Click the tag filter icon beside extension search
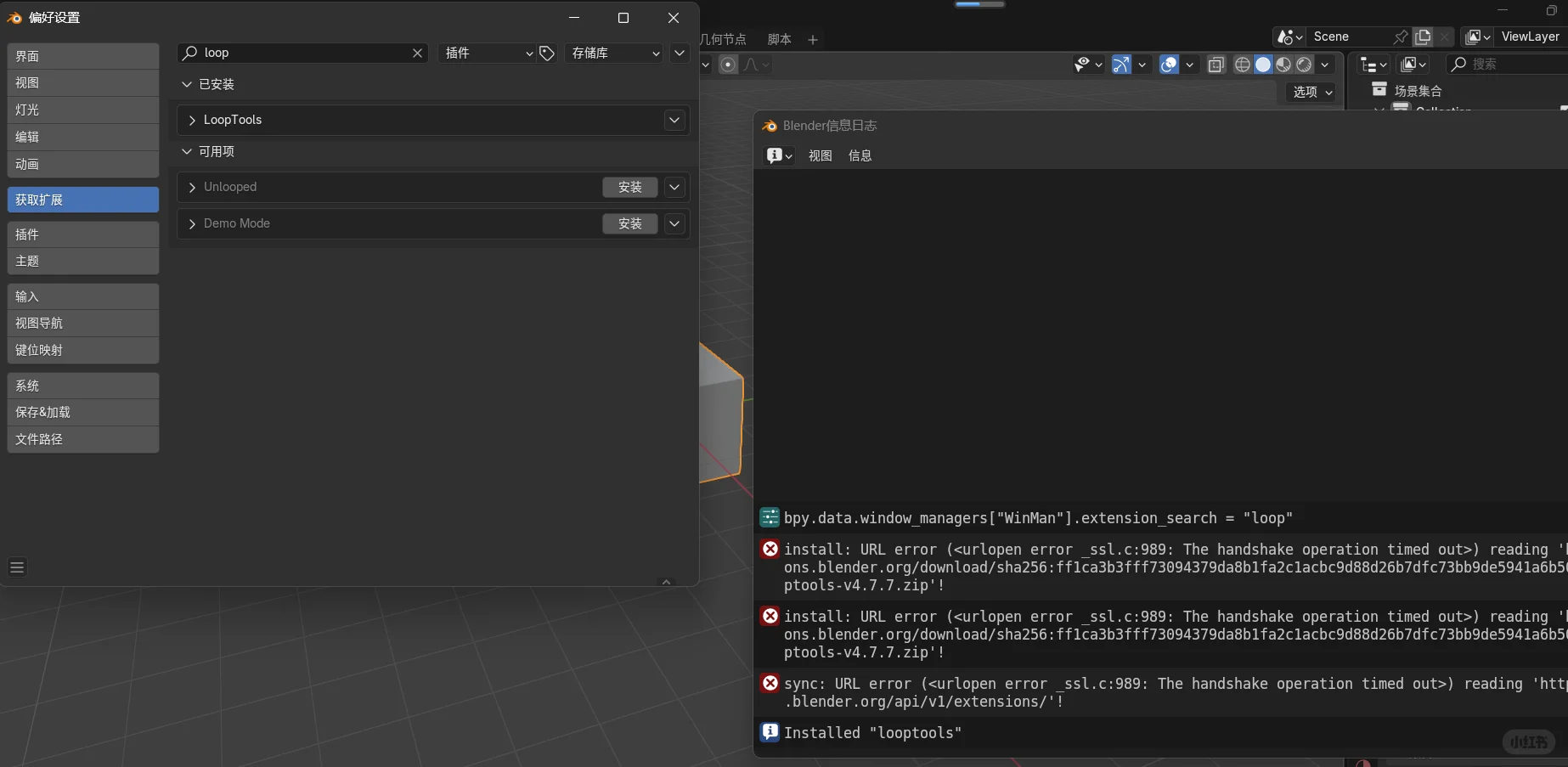The width and height of the screenshot is (1568, 767). tap(546, 53)
